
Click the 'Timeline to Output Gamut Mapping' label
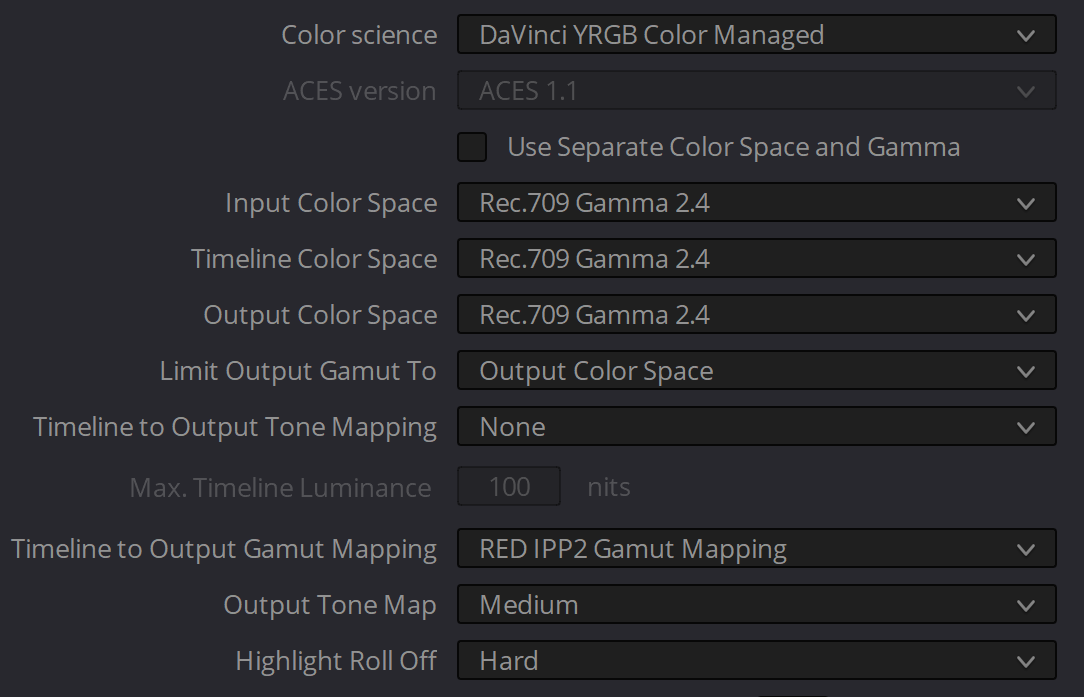click(x=224, y=549)
